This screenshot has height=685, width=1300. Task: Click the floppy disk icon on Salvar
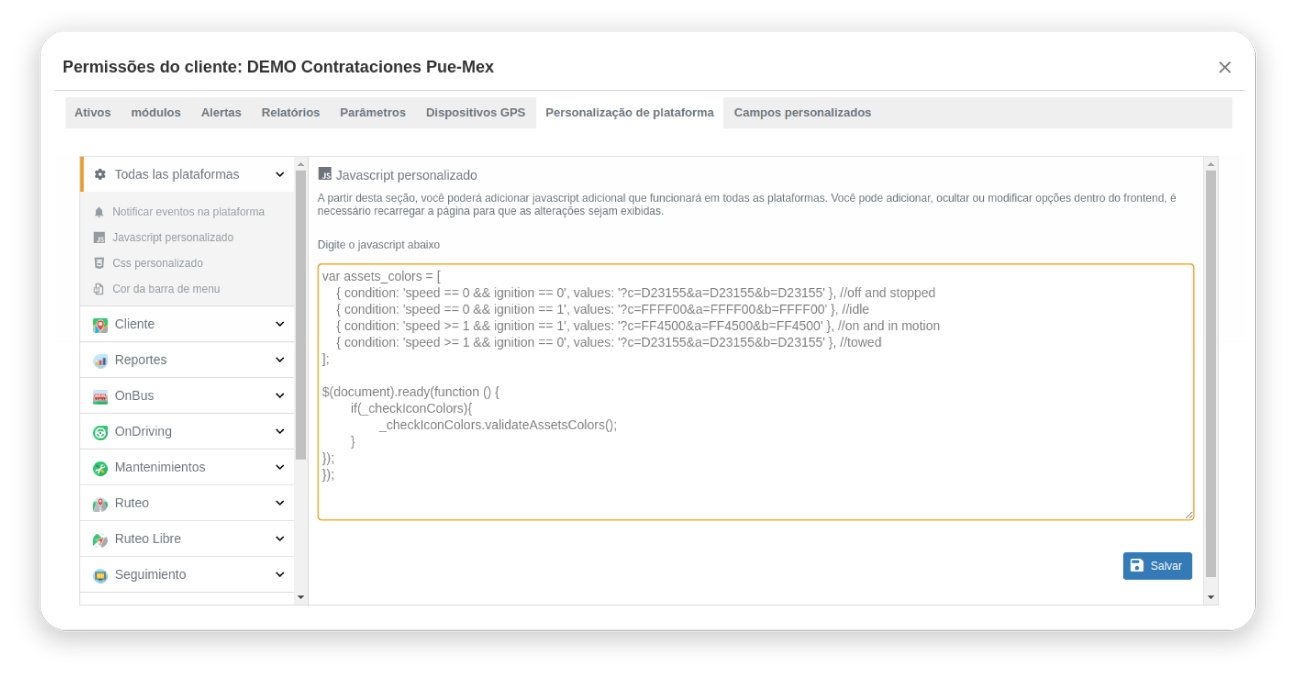click(1137, 565)
